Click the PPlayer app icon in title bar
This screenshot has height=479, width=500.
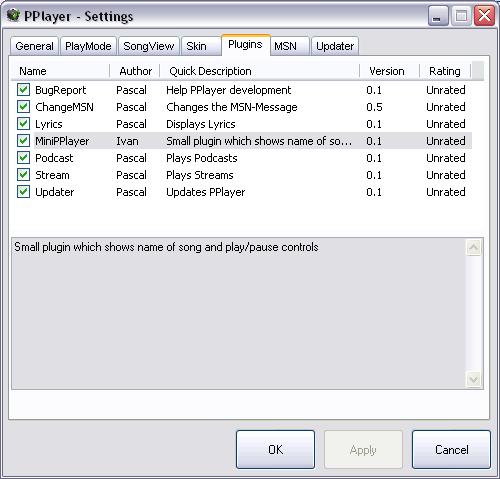(13, 15)
